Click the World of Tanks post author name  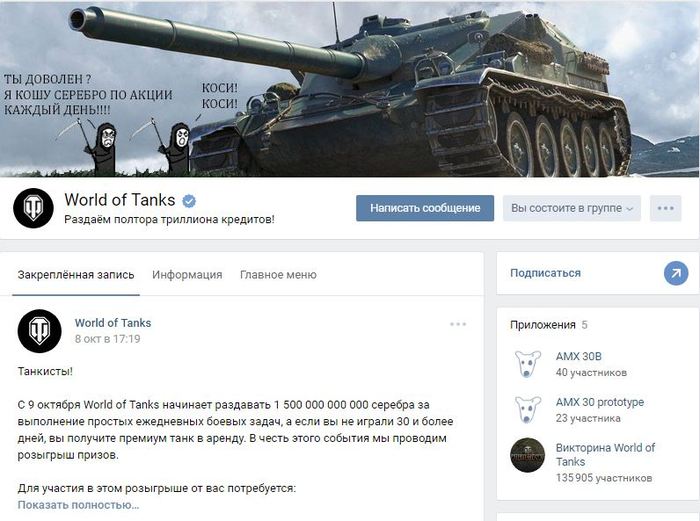pyautogui.click(x=113, y=323)
